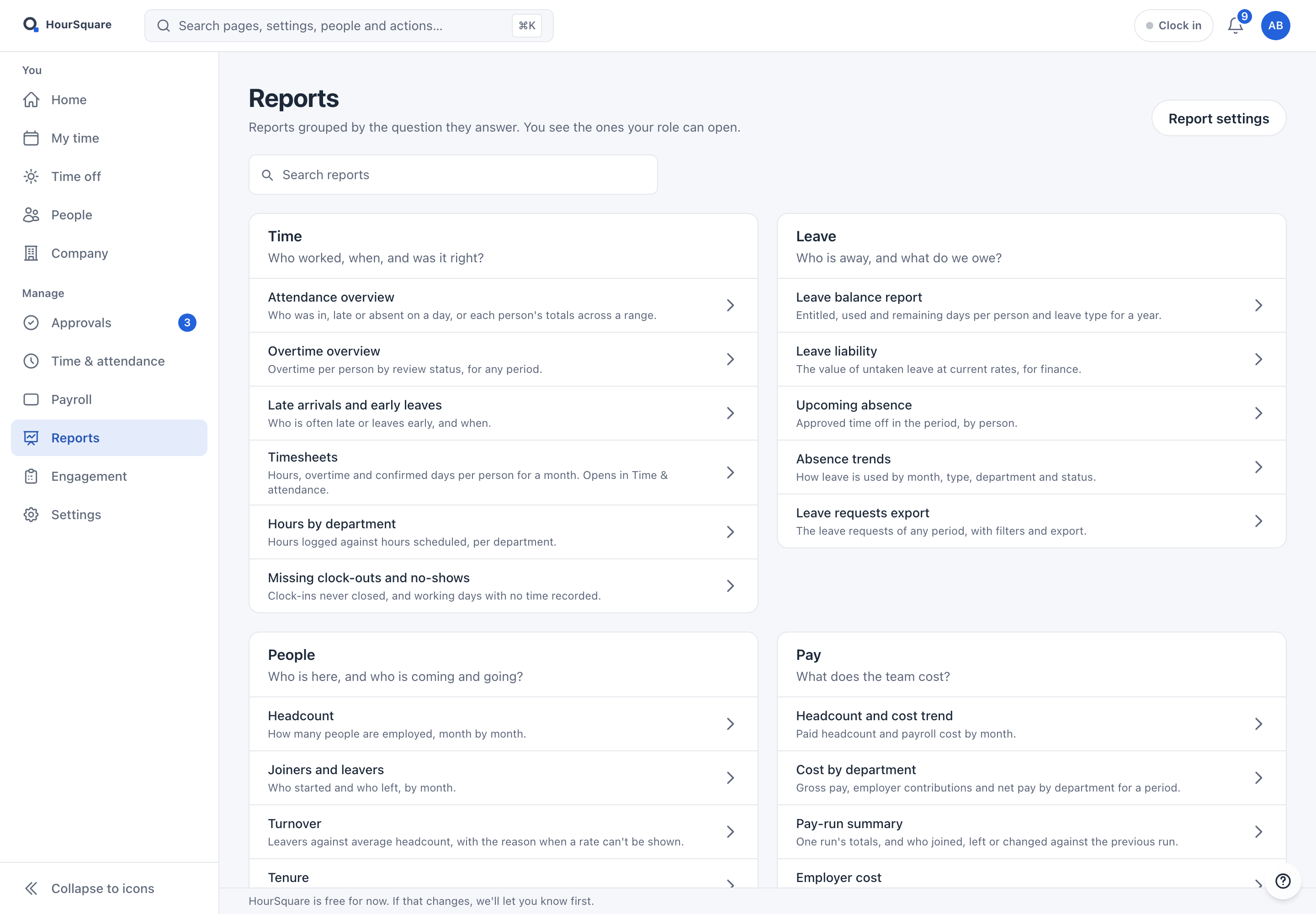Open Payroll from the Manage menu
Screen dimensions: 1316x914
(x=109, y=400)
